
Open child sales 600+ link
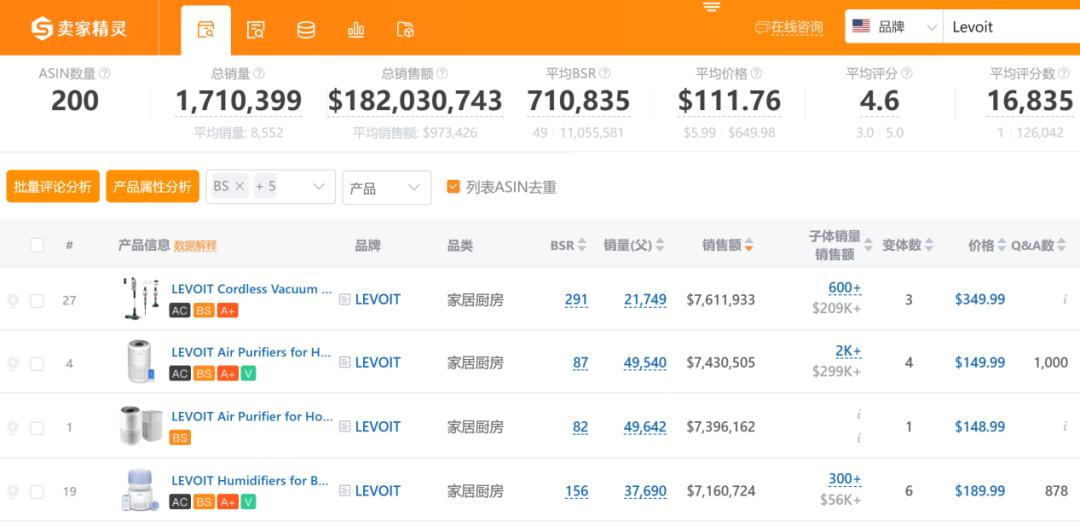(845, 288)
